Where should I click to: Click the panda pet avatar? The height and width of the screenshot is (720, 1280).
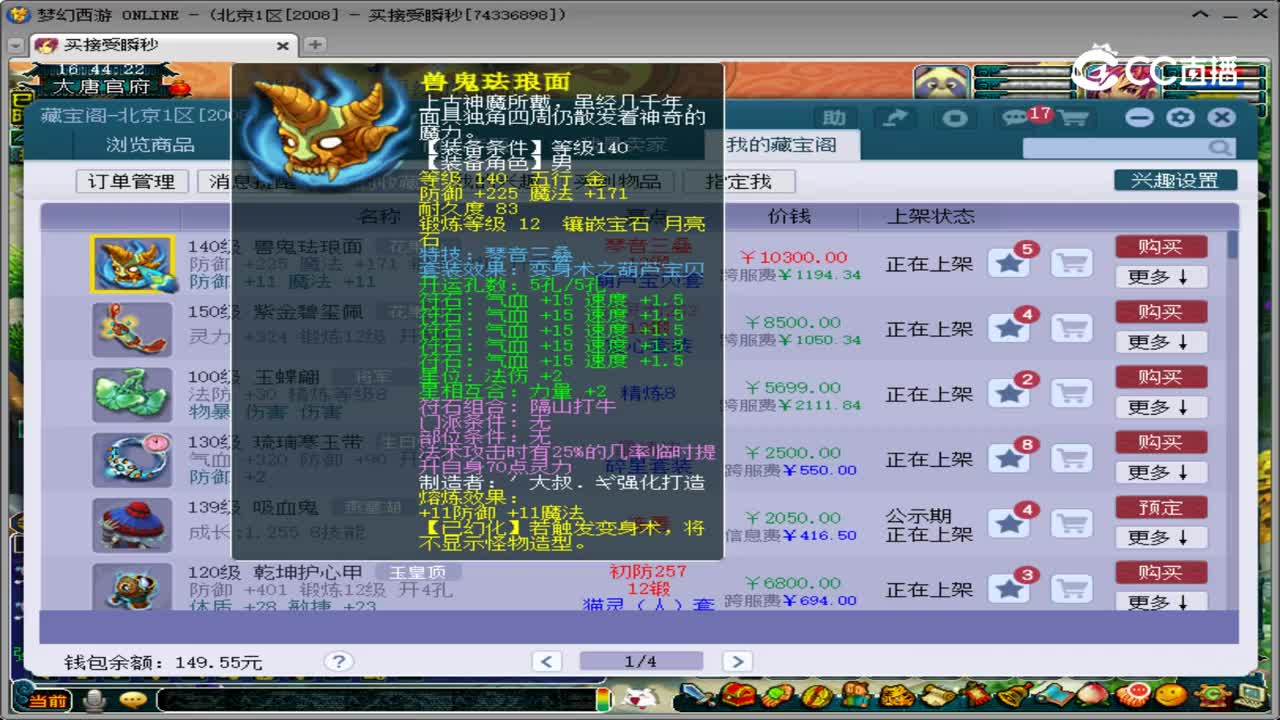(x=941, y=82)
